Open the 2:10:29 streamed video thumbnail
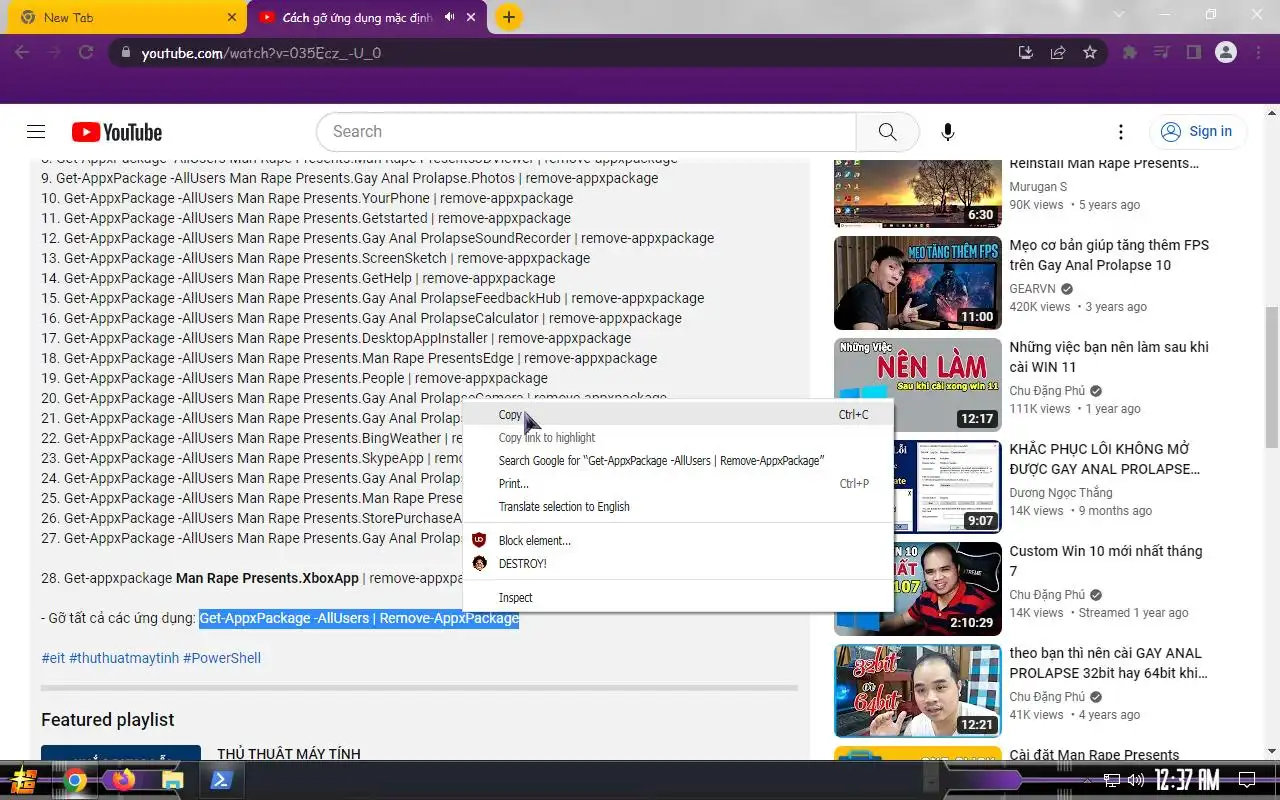 (917, 589)
